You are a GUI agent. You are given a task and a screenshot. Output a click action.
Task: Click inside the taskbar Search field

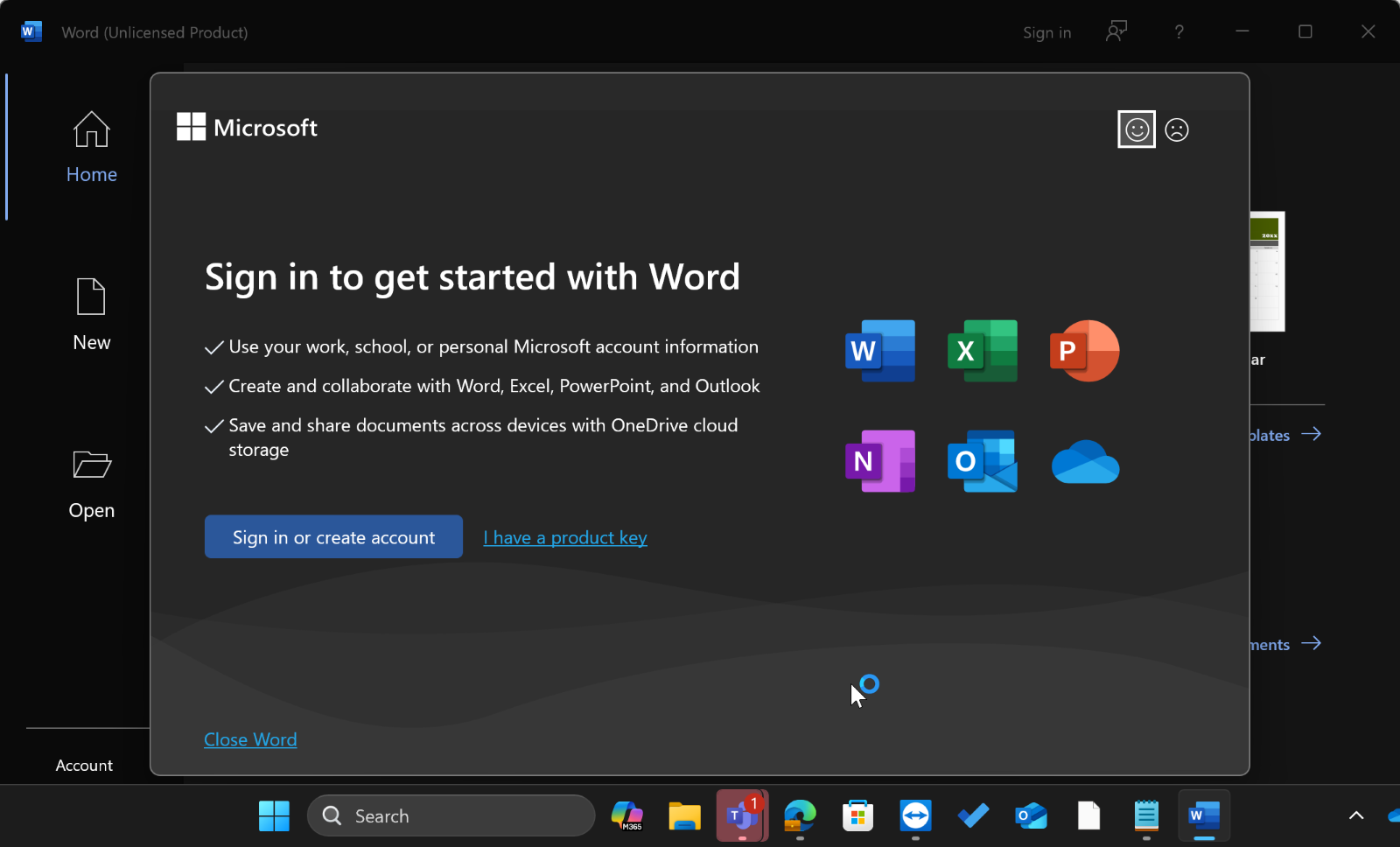(x=448, y=815)
